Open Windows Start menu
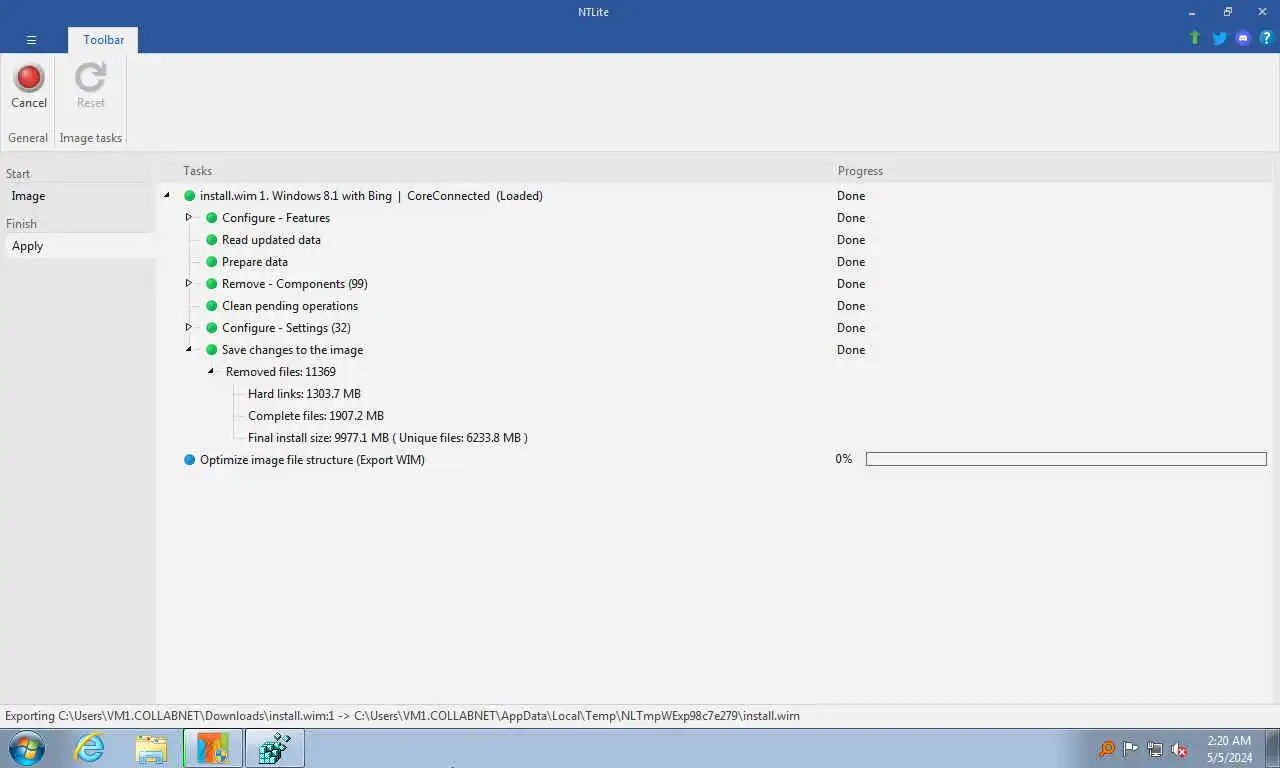This screenshot has width=1280, height=768. (27, 748)
